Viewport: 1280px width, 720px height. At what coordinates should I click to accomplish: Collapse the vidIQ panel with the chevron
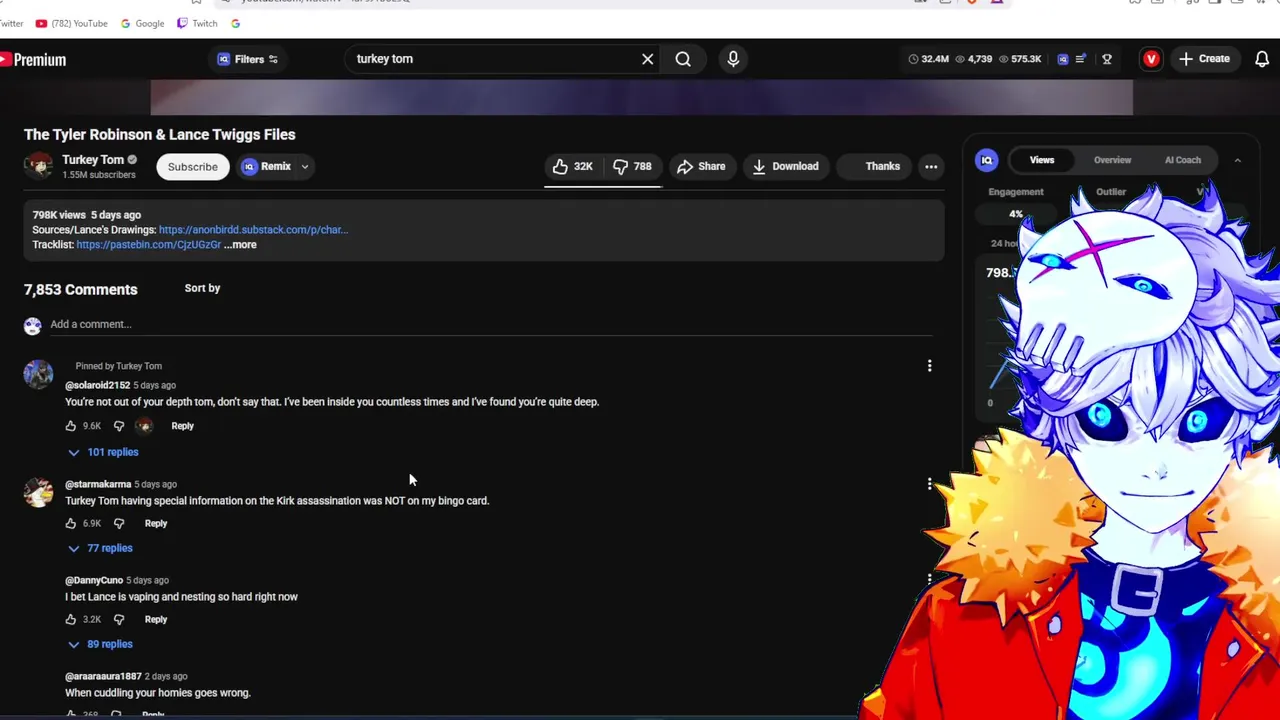tap(1237, 160)
